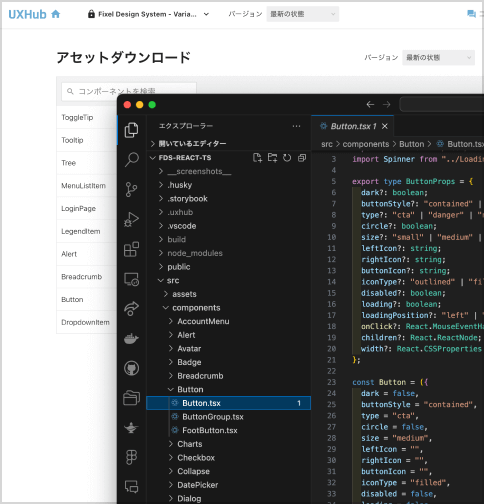Image resolution: width=484 pixels, height=504 pixels.
Task: Expand the Breadcrumb folder in file tree
Action: (x=229, y=376)
